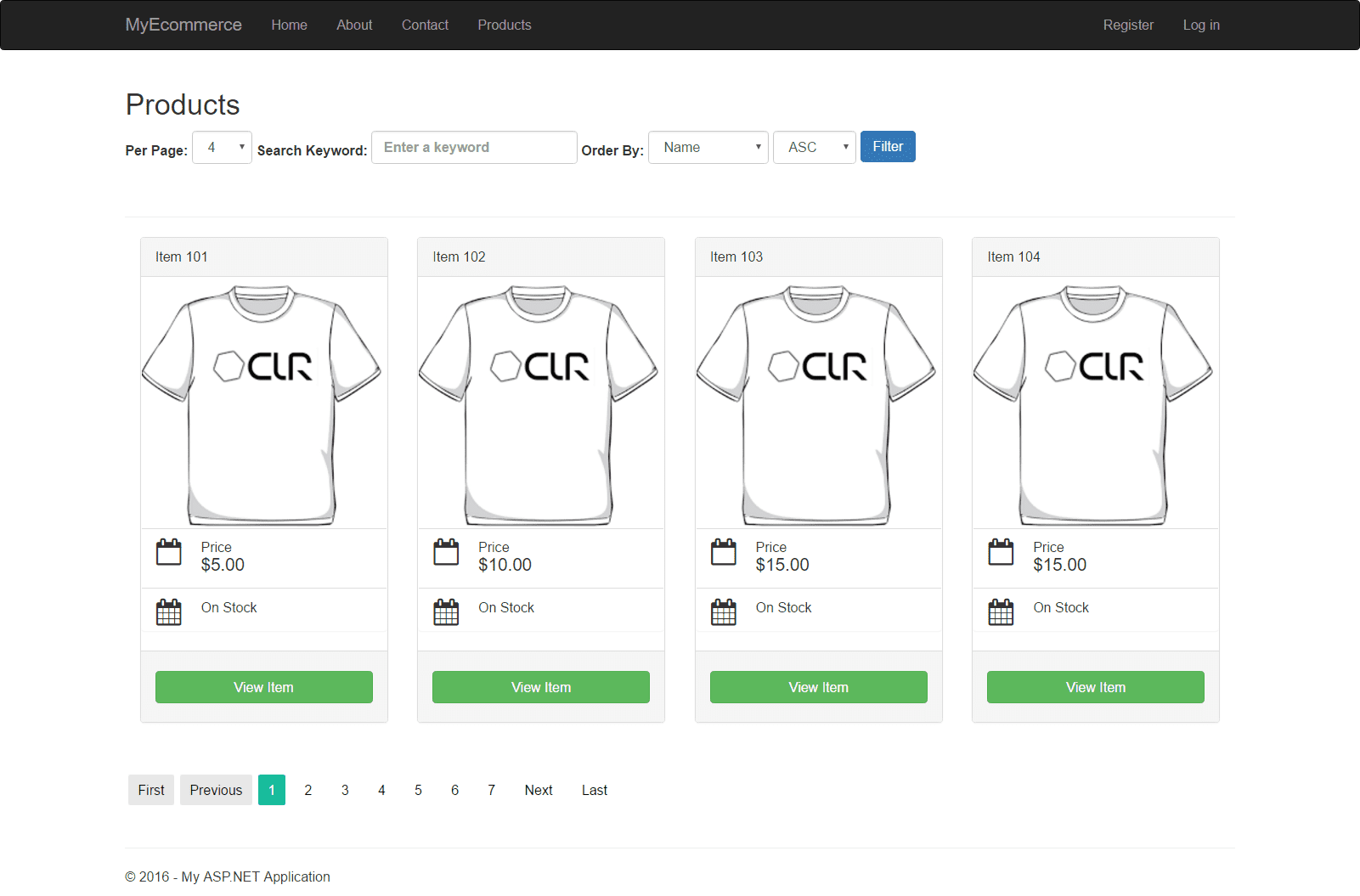Click the Search Keyword input field
The height and width of the screenshot is (896, 1360).
474,147
